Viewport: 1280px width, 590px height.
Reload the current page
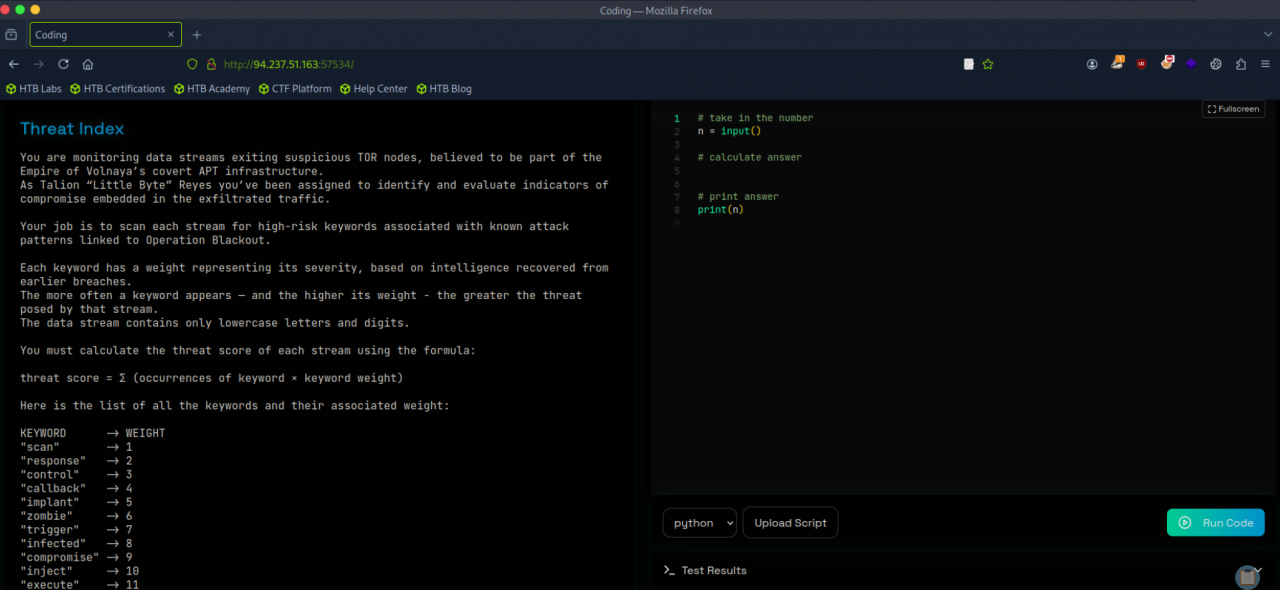pos(63,63)
